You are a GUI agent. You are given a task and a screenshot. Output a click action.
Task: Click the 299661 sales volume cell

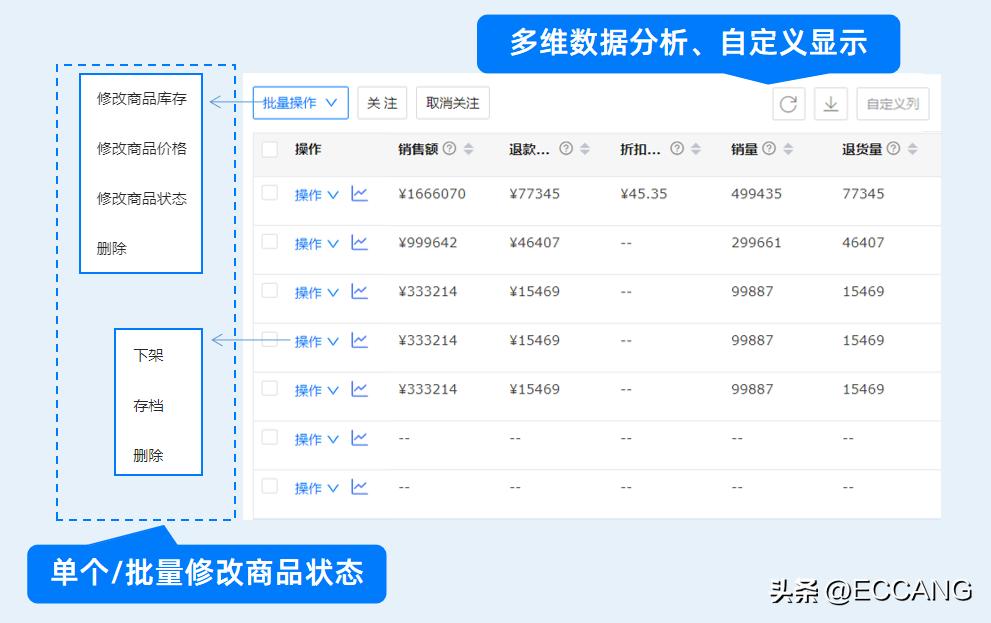point(757,243)
